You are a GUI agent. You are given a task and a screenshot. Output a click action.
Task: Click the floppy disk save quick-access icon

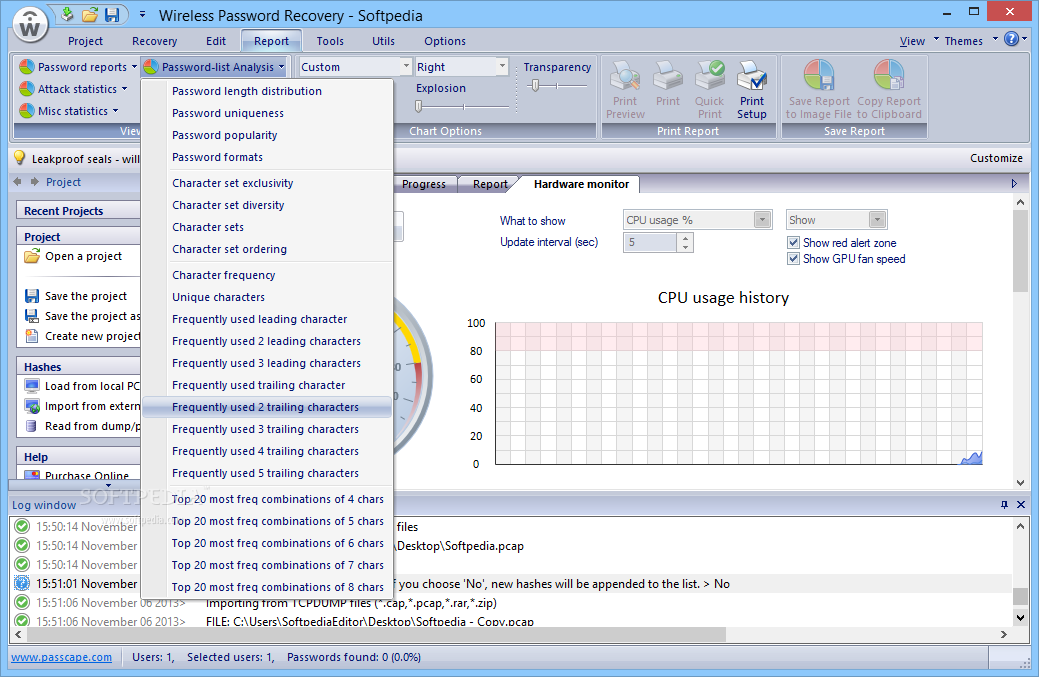[112, 14]
